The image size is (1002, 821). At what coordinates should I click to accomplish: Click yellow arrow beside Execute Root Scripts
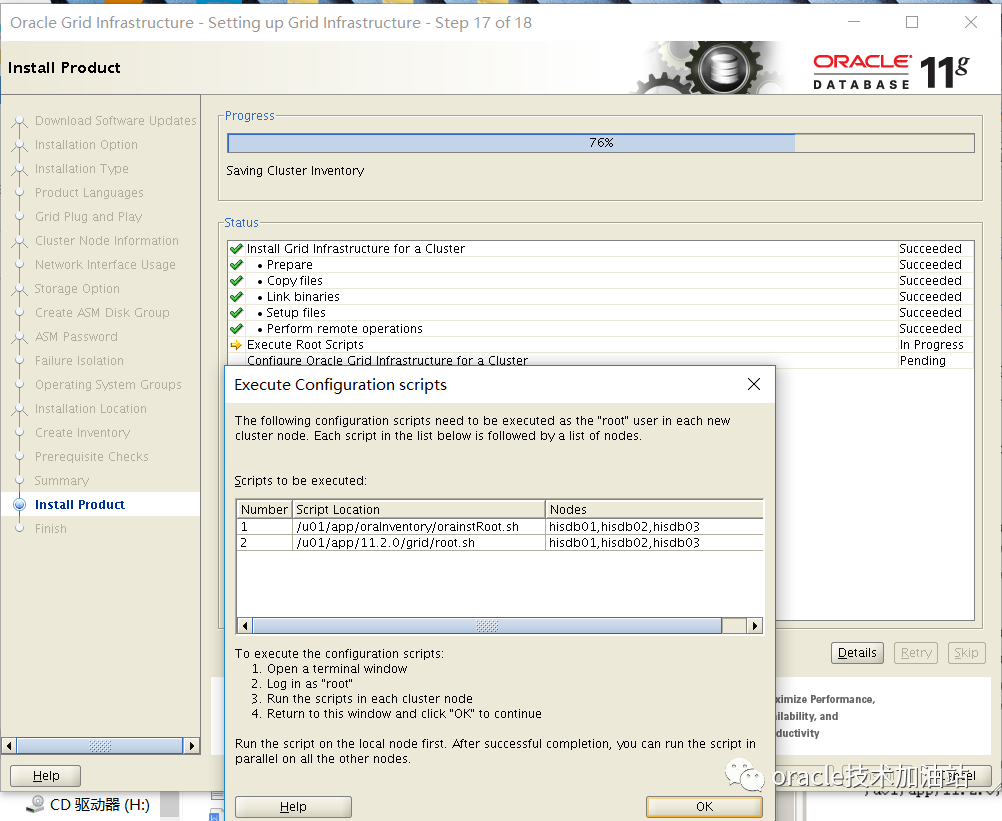point(236,344)
